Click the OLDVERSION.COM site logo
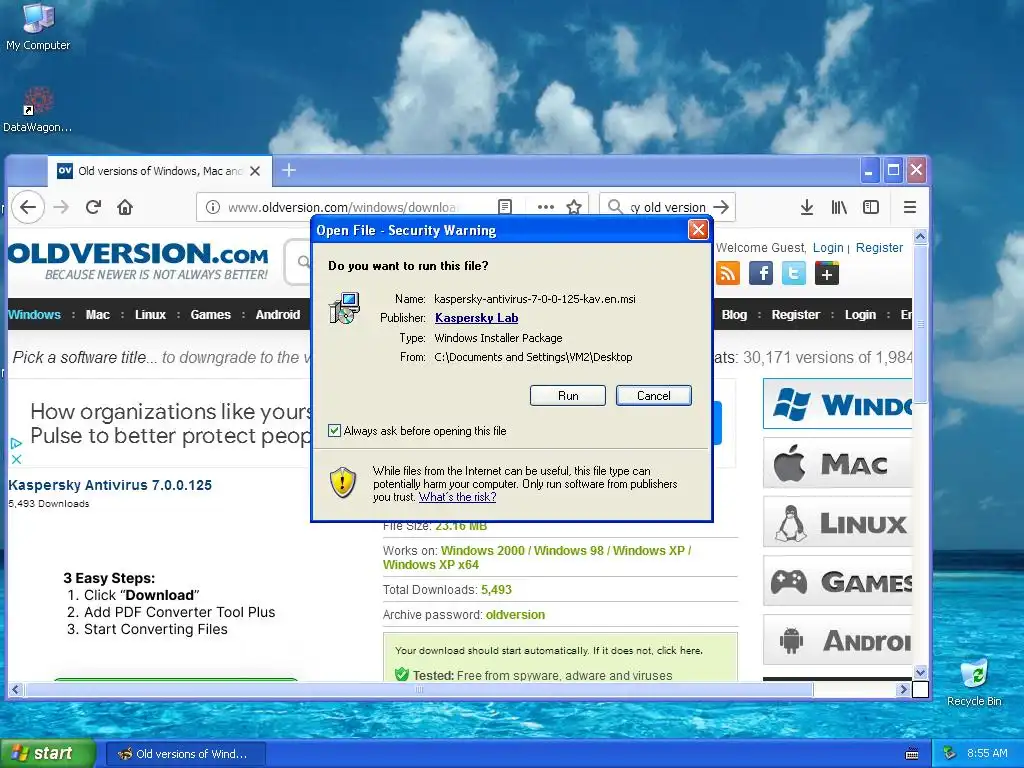This screenshot has height=768, width=1024. click(138, 261)
